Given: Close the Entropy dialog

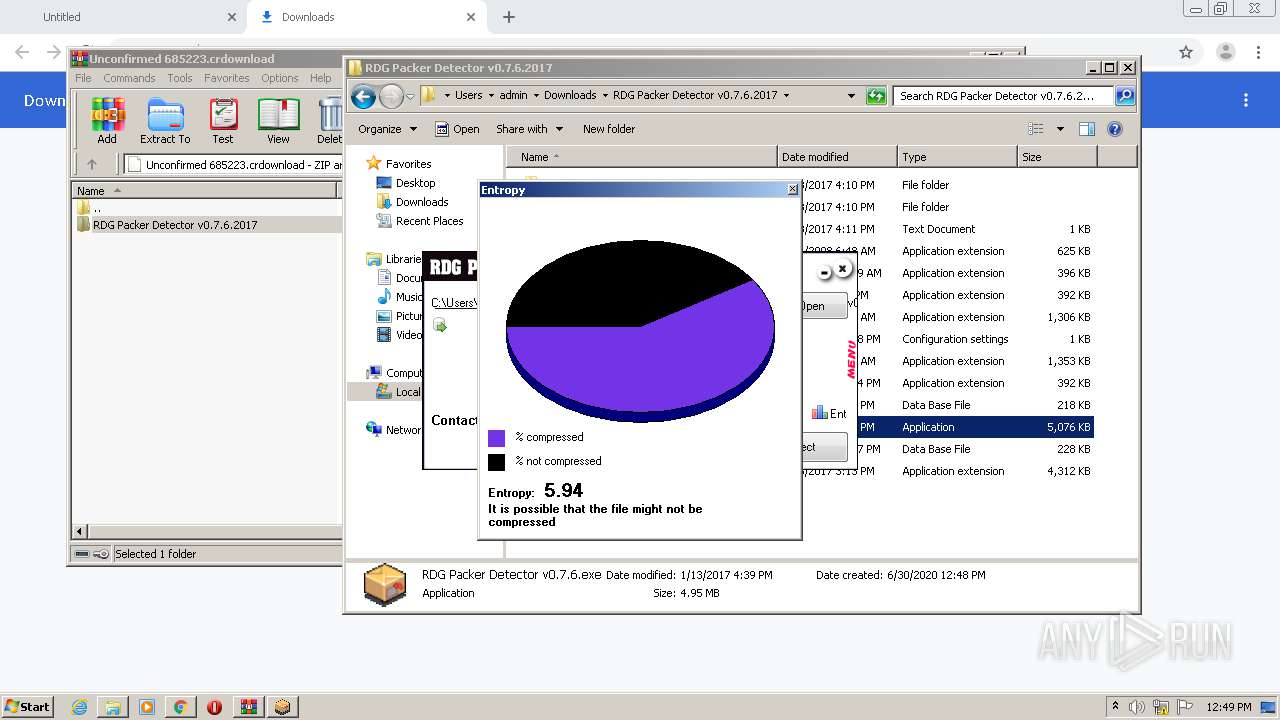Looking at the screenshot, I should click(792, 189).
